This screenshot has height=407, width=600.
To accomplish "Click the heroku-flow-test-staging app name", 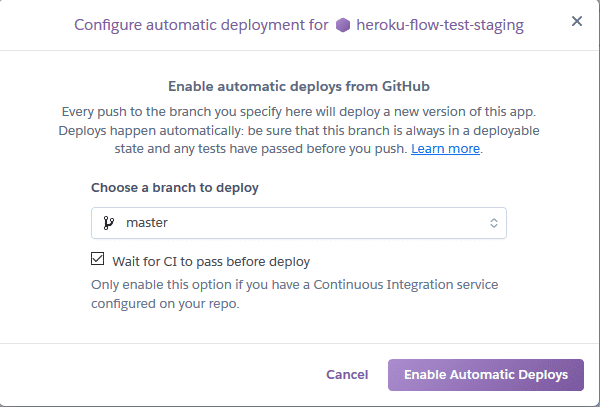I will coord(440,25).
